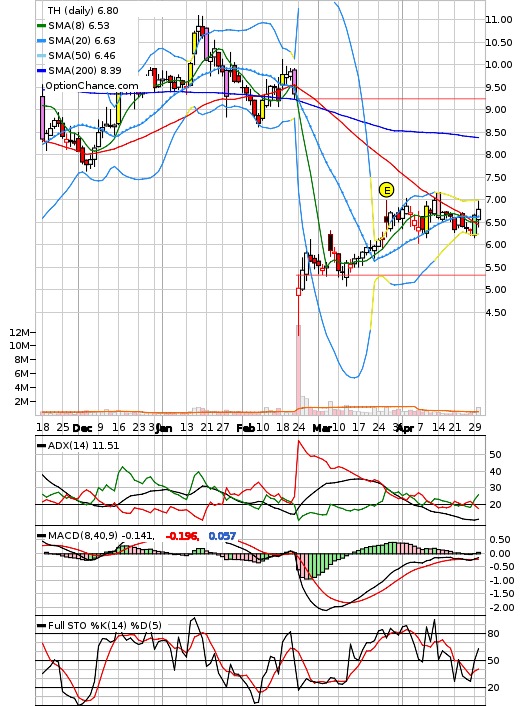526x706 pixels.
Task: Click the tall pink volume spike bar
Action: [x=298, y=369]
